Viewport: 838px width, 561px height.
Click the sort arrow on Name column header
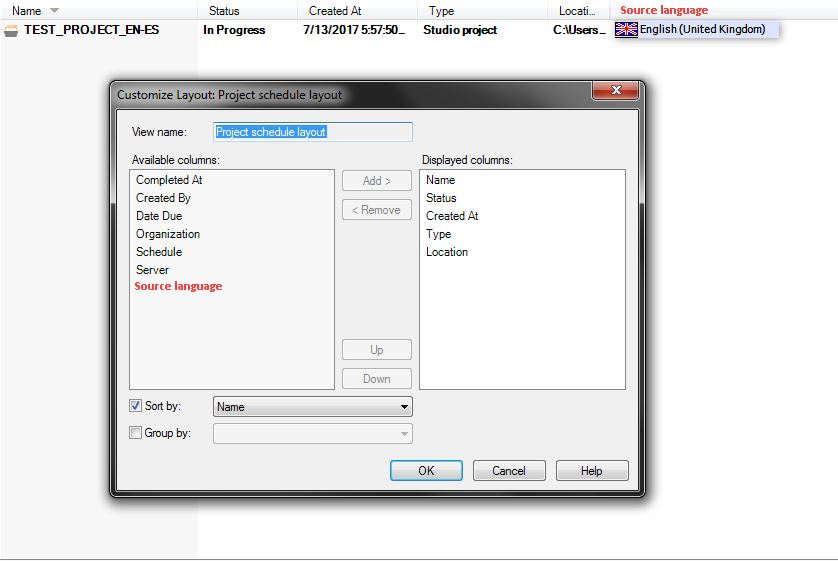(x=54, y=11)
